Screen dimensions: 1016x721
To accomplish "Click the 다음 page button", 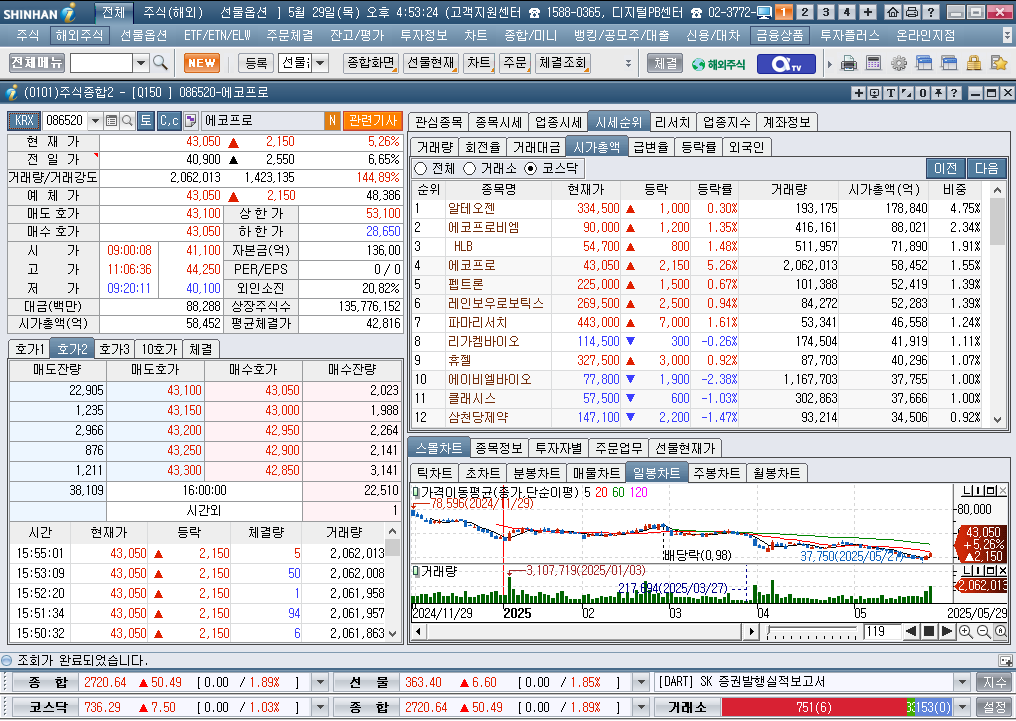I will click(987, 168).
